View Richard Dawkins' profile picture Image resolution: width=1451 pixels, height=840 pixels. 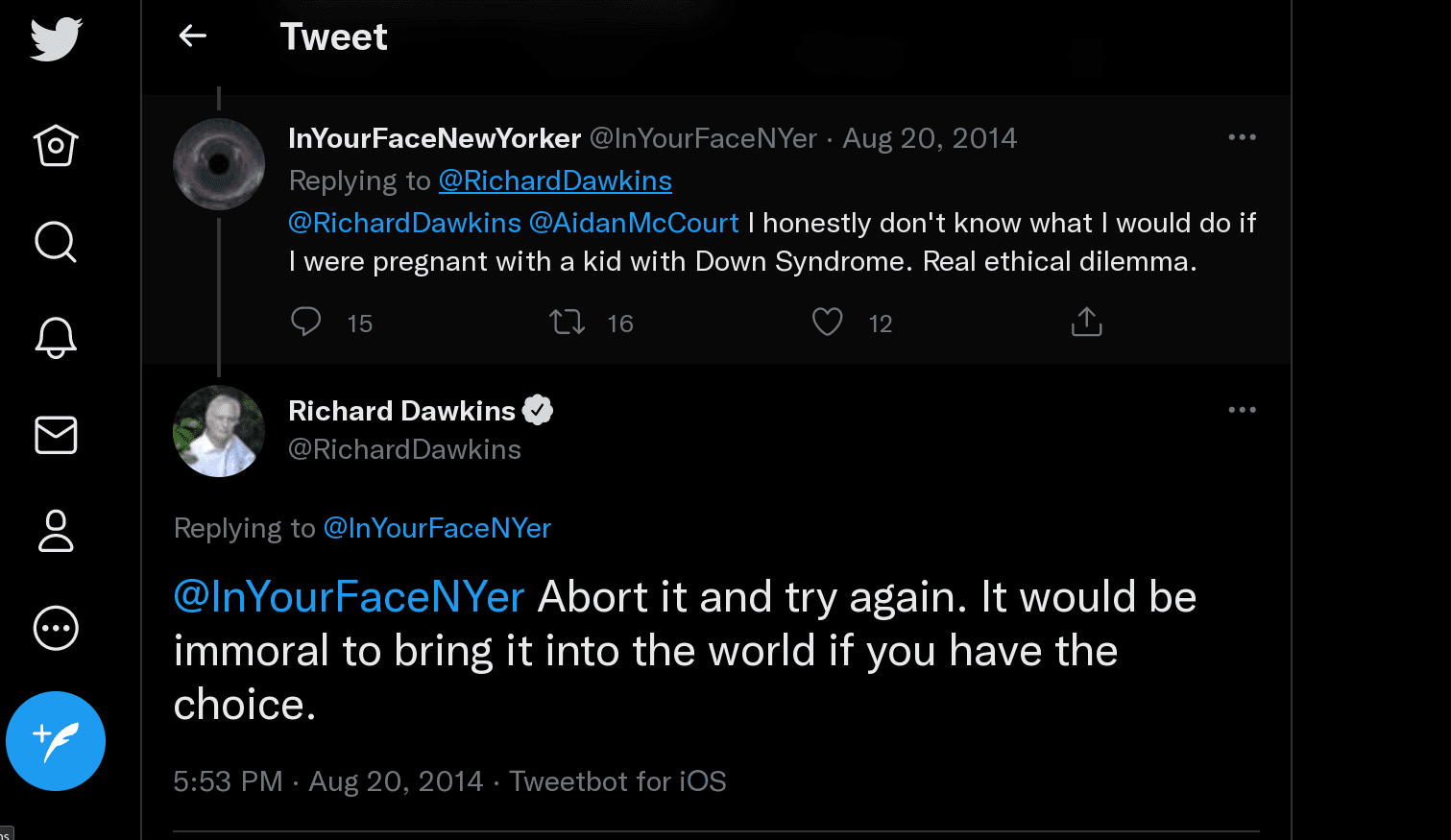pyautogui.click(x=219, y=431)
